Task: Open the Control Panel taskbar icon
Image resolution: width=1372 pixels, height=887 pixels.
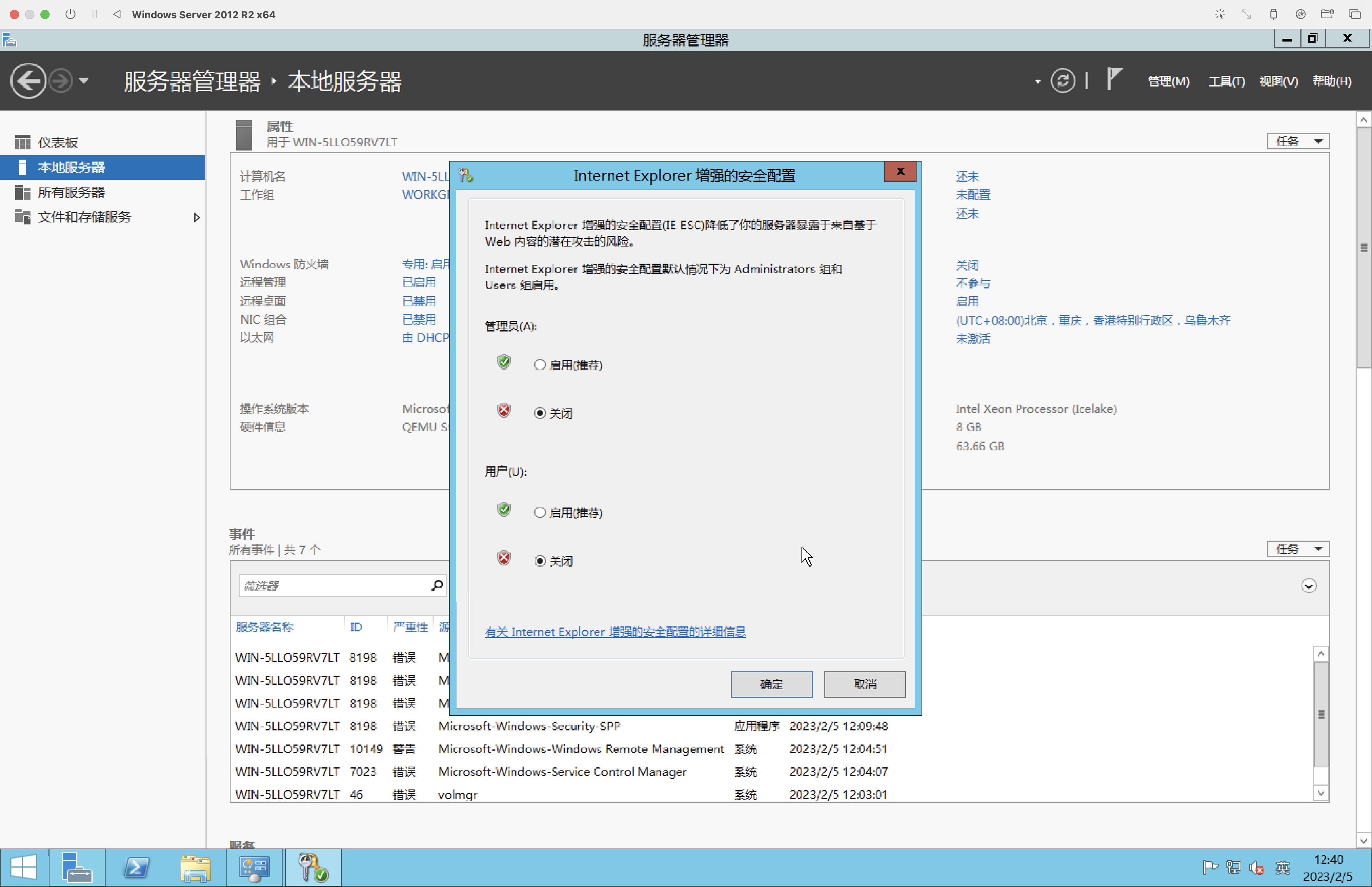Action: 254,868
